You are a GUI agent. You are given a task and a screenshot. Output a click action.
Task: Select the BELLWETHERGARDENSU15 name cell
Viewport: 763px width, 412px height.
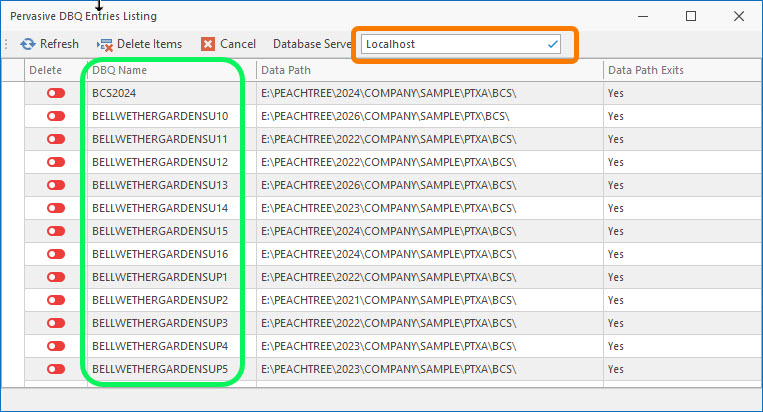coord(160,231)
